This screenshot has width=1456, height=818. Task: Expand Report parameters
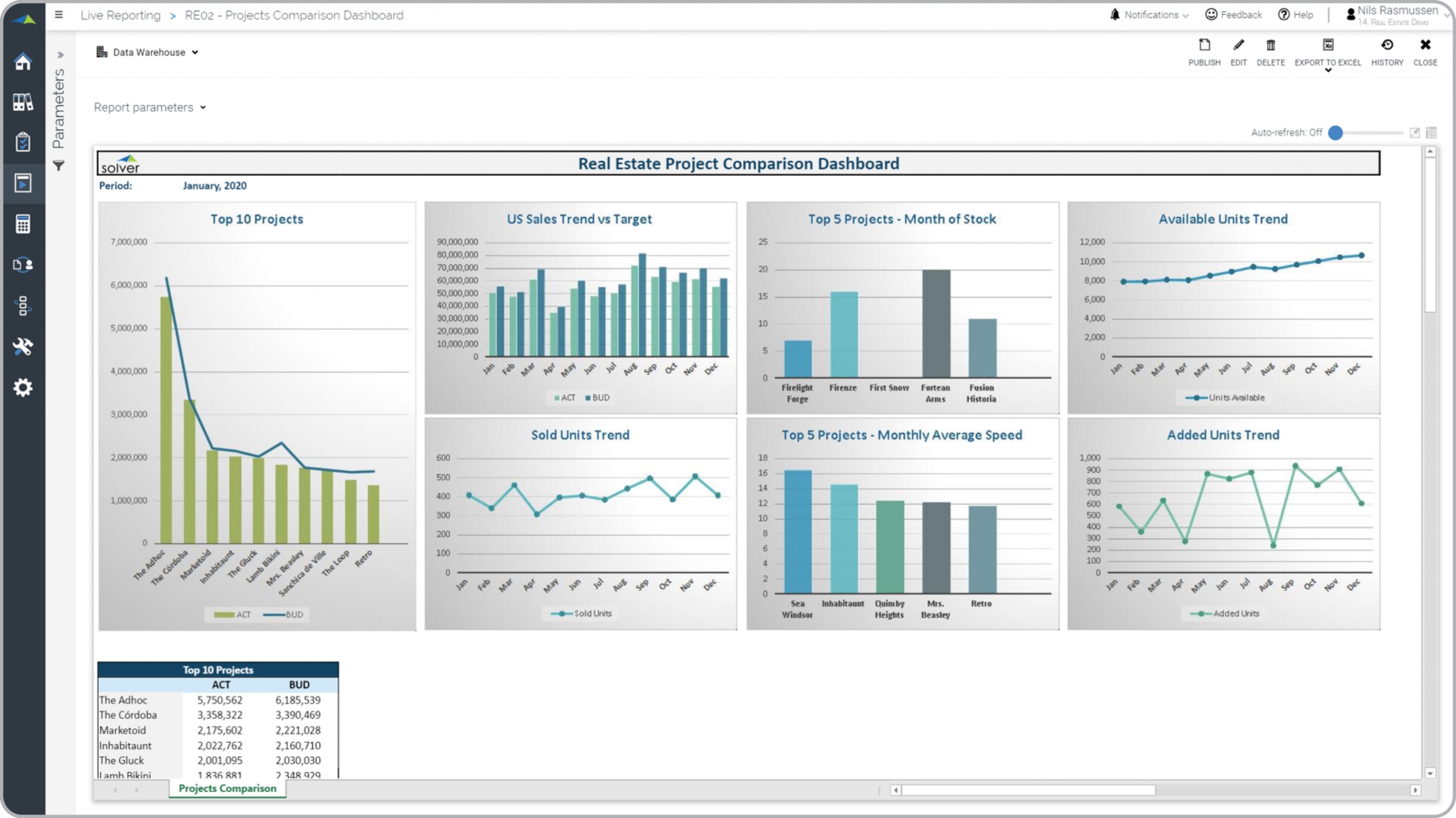(x=150, y=108)
